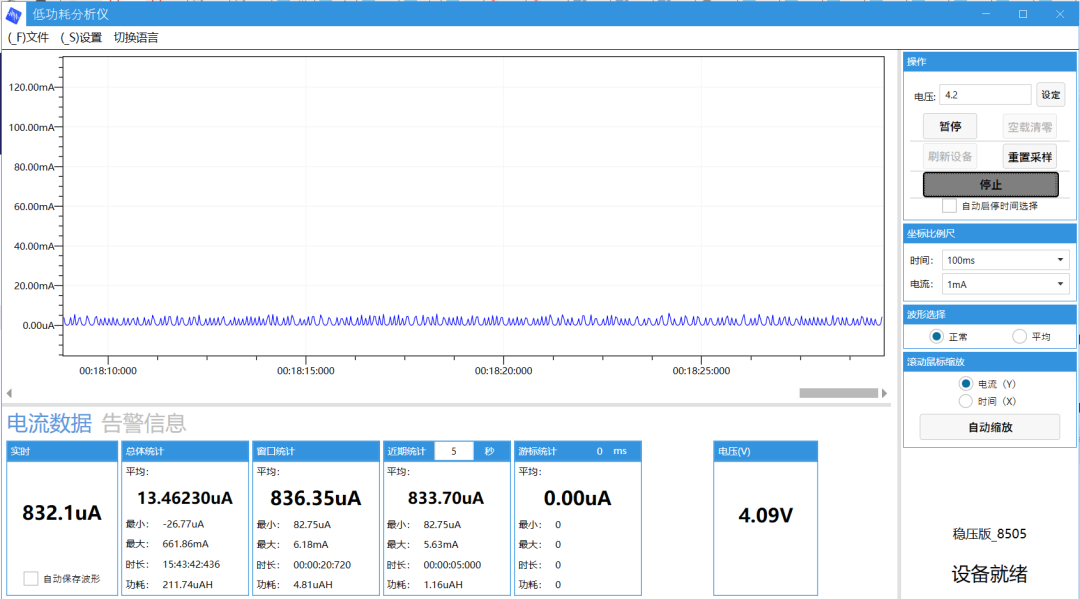Select the 时间 (X) zoom radio button
Screen dimensions: 1080x599
pos(966,401)
